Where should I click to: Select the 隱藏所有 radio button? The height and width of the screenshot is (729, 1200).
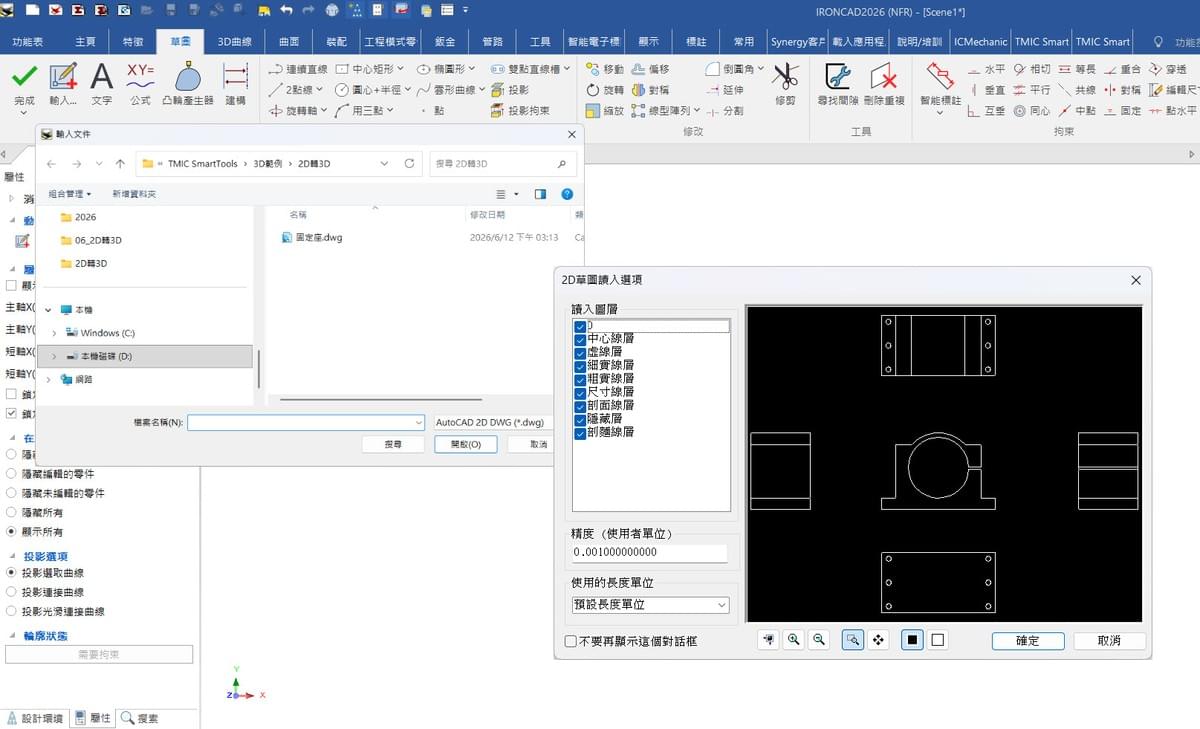pos(12,512)
